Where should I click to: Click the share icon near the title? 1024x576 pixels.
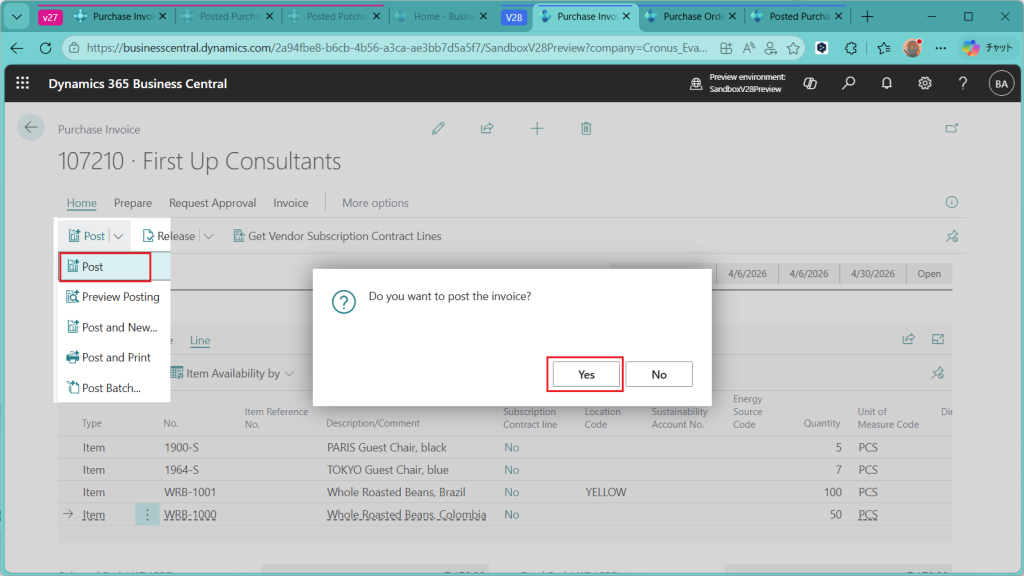pyautogui.click(x=487, y=128)
